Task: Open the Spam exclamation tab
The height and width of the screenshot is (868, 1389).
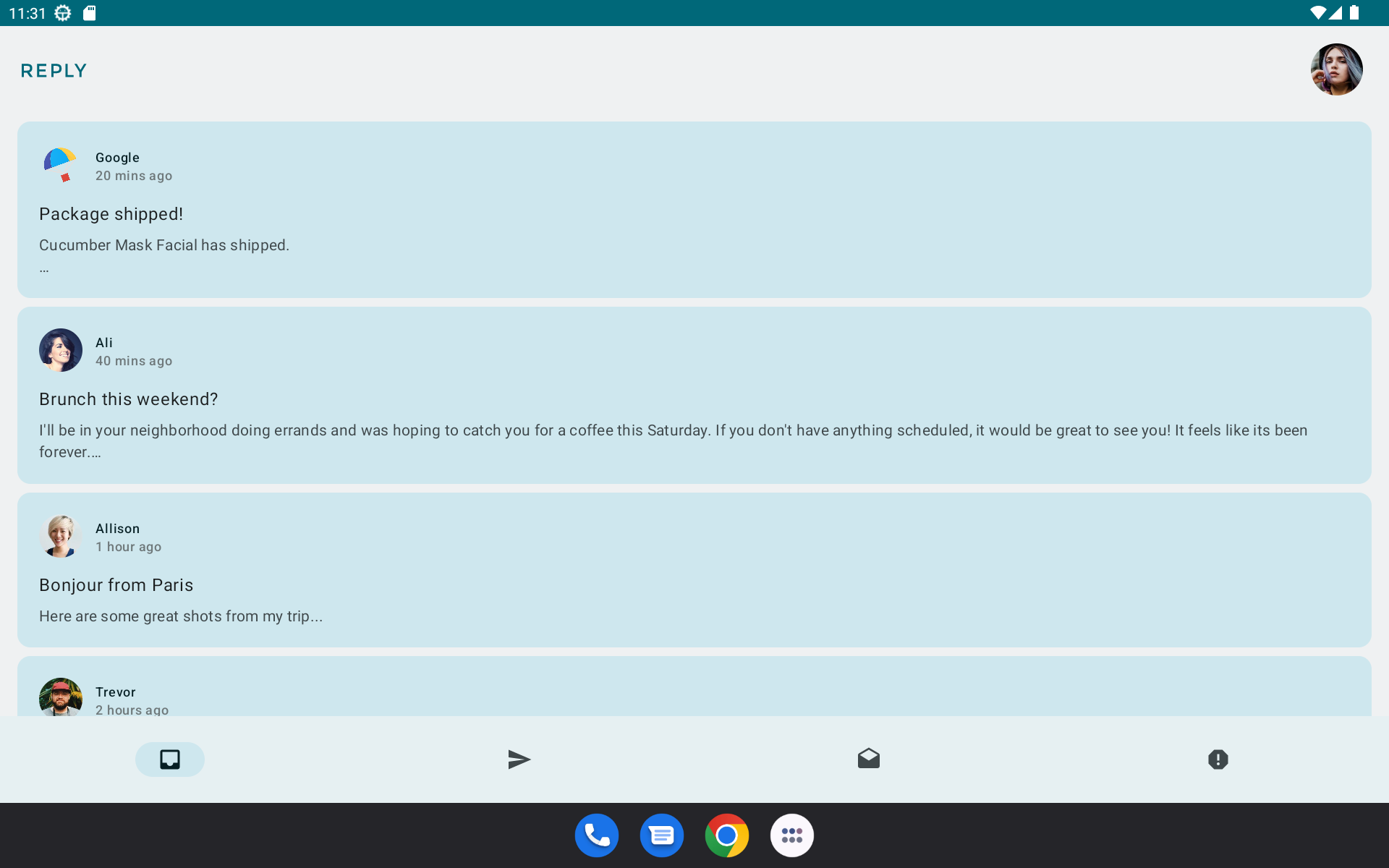Action: click(x=1218, y=759)
